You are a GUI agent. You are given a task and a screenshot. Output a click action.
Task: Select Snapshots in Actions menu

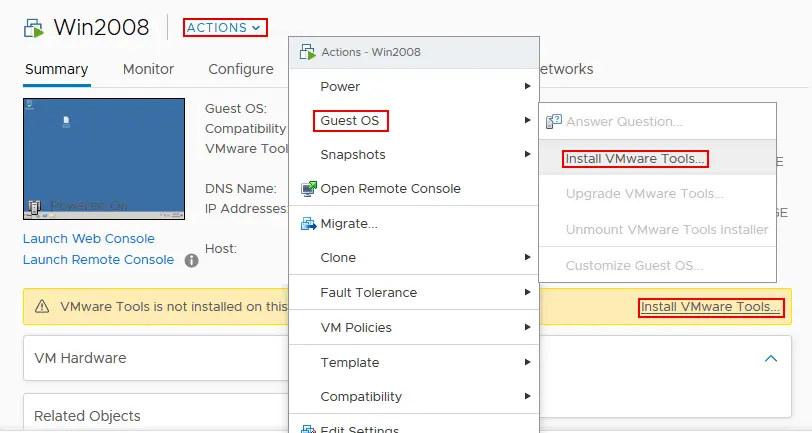pos(414,154)
